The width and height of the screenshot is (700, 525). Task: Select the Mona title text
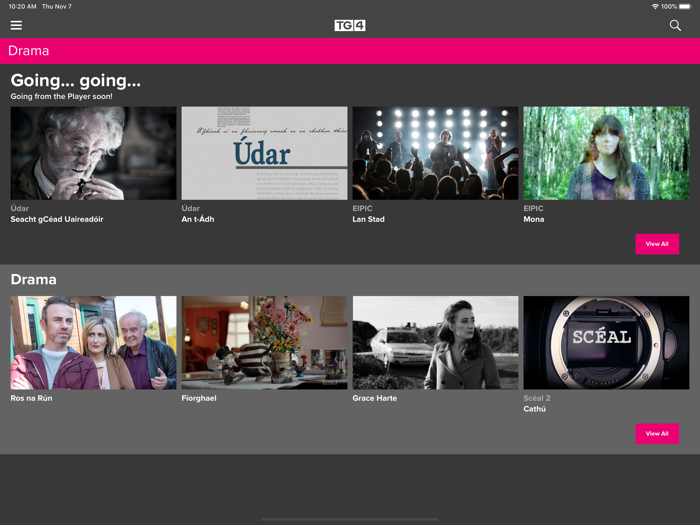click(x=533, y=219)
